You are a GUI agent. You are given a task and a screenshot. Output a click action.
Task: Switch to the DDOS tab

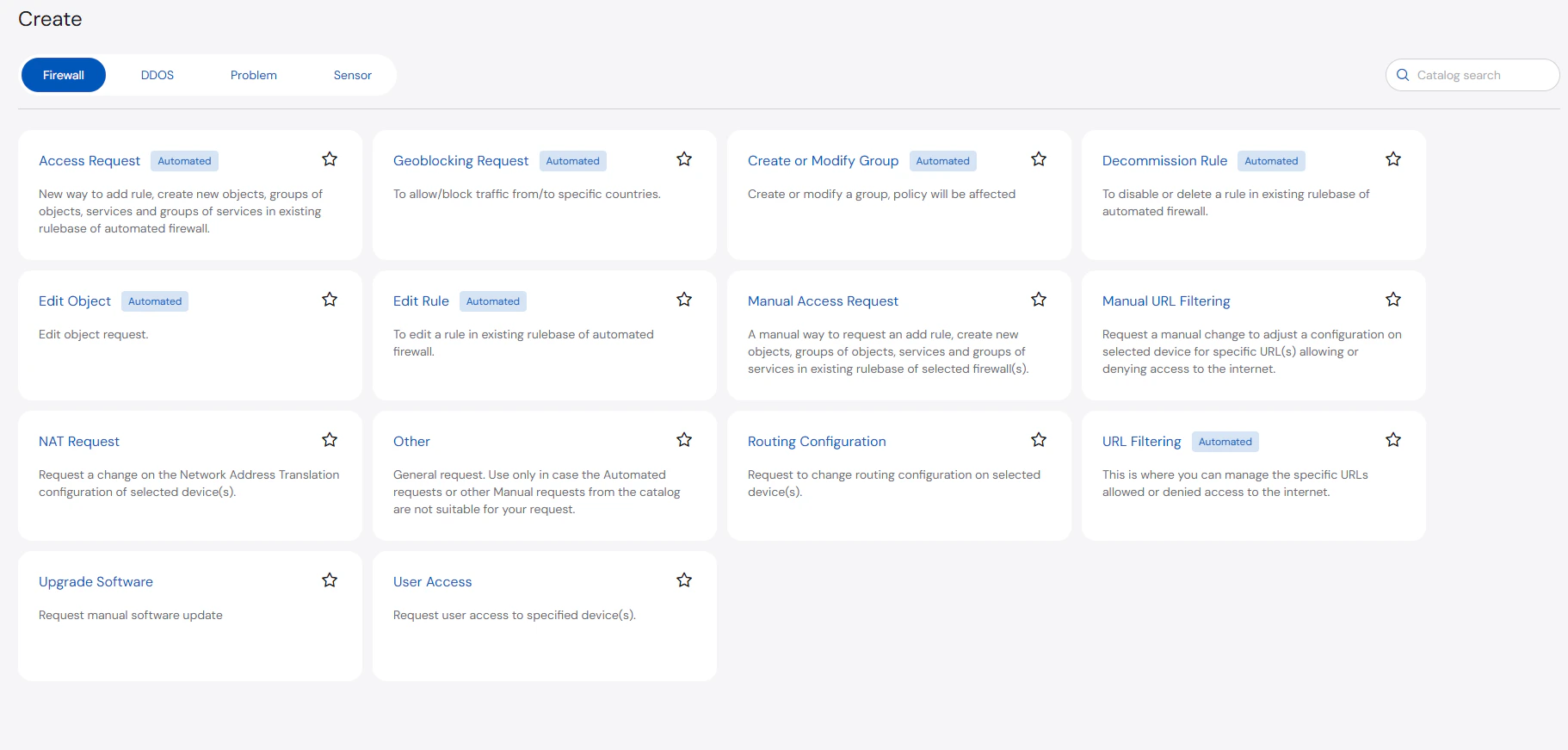pos(157,75)
